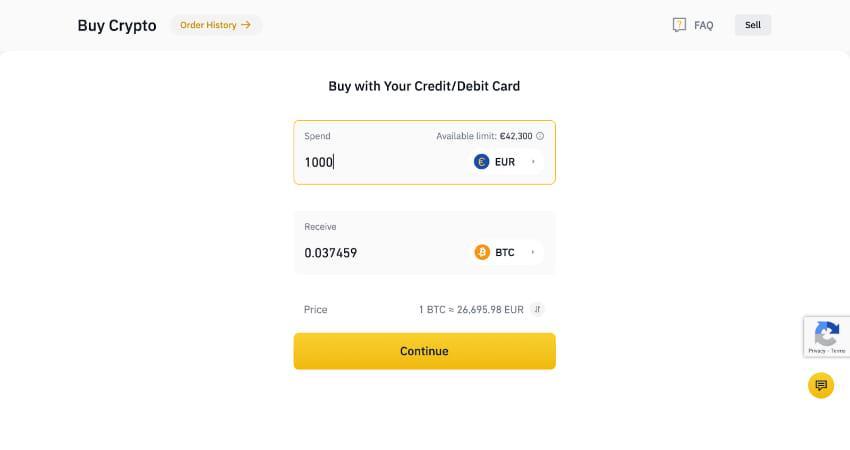Open the Order History link
The width and height of the screenshot is (850, 450).
208,25
